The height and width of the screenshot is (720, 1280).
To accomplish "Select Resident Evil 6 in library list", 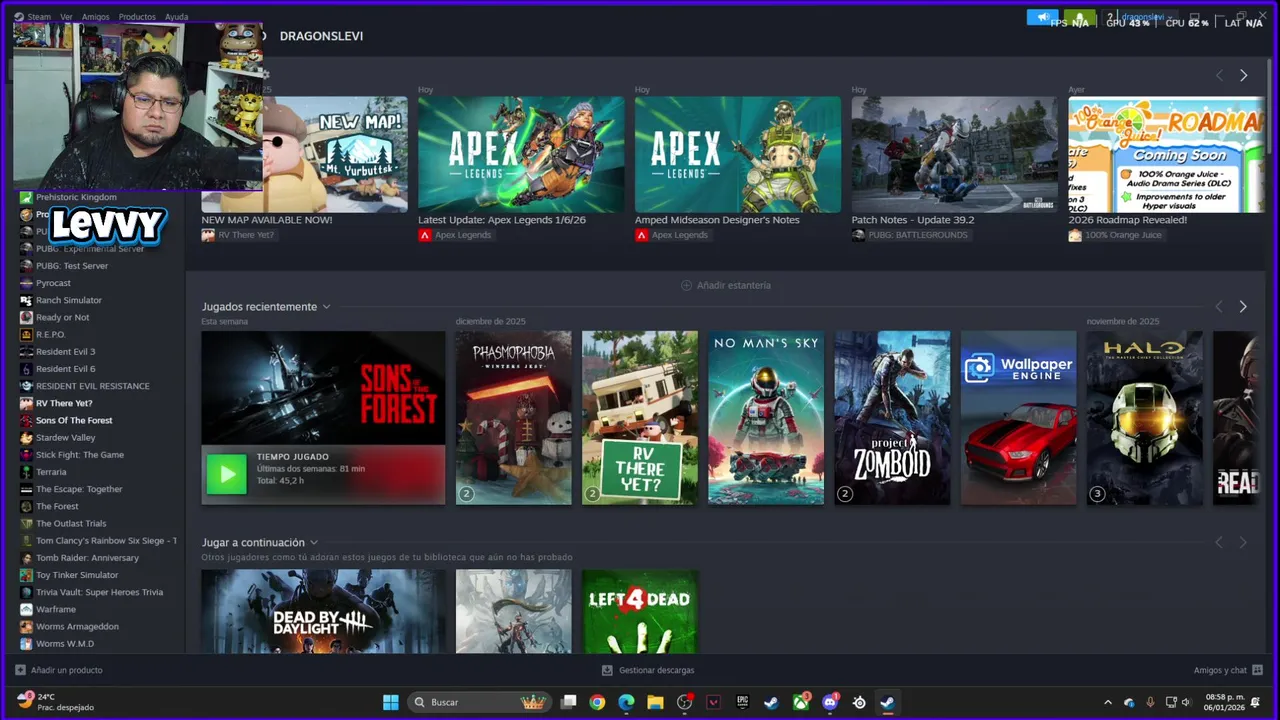I will pos(66,369).
